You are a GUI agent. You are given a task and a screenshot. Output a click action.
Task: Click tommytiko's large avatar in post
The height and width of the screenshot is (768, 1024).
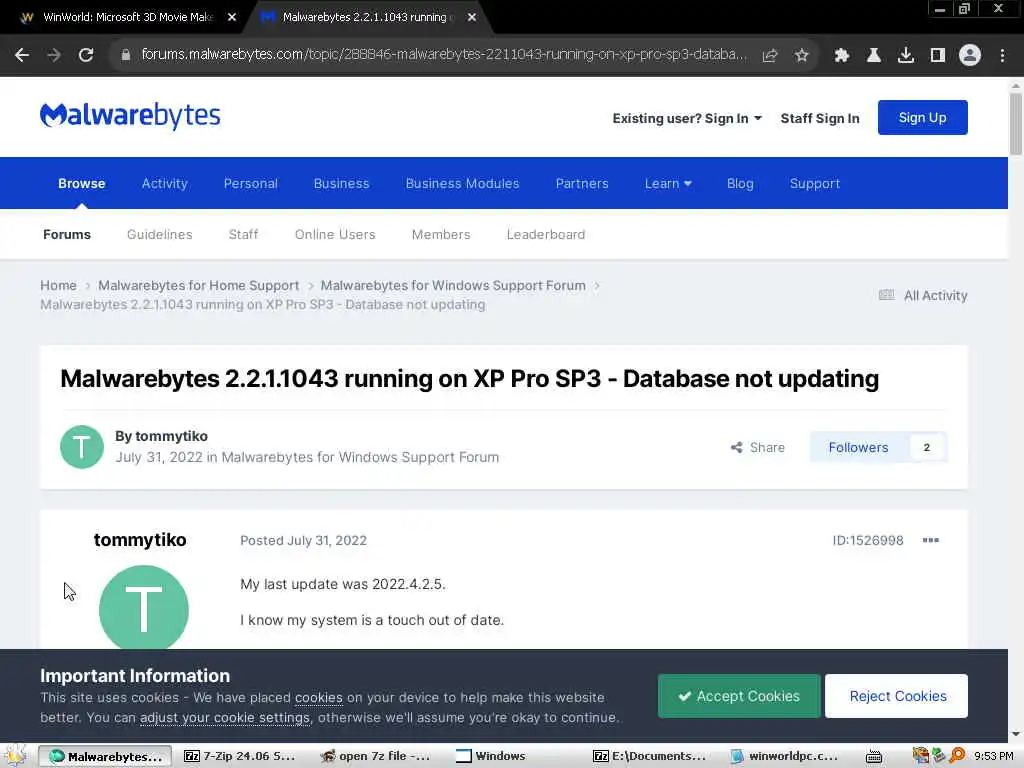(144, 609)
